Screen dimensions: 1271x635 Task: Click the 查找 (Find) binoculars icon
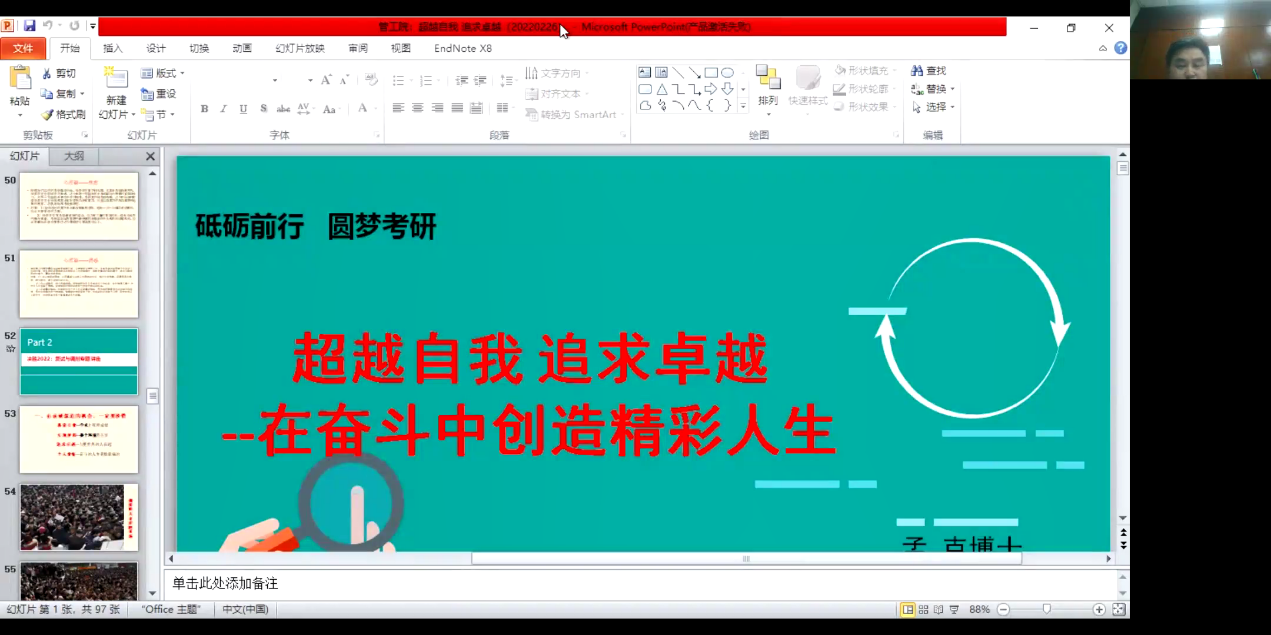917,71
